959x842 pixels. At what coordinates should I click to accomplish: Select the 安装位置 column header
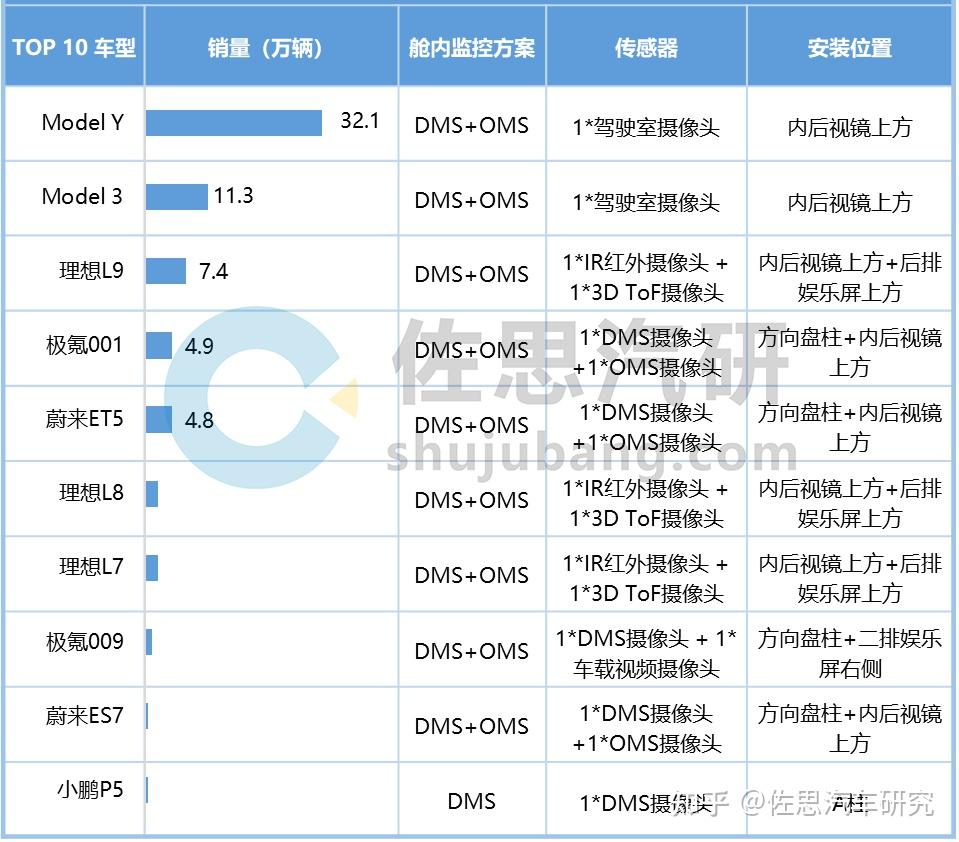849,46
